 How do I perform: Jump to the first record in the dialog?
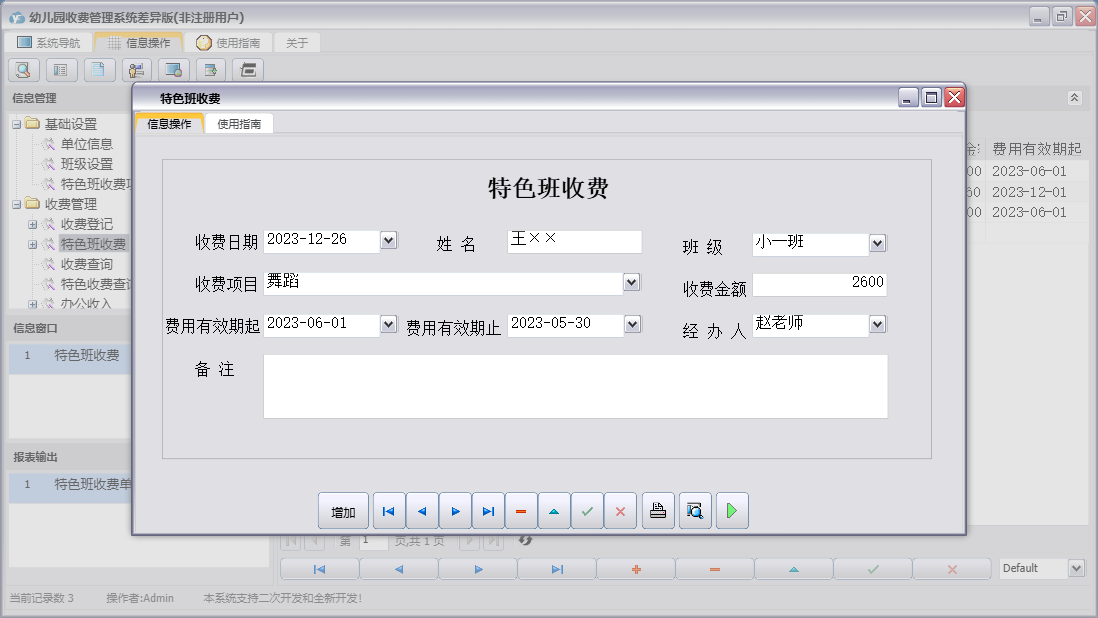click(389, 511)
